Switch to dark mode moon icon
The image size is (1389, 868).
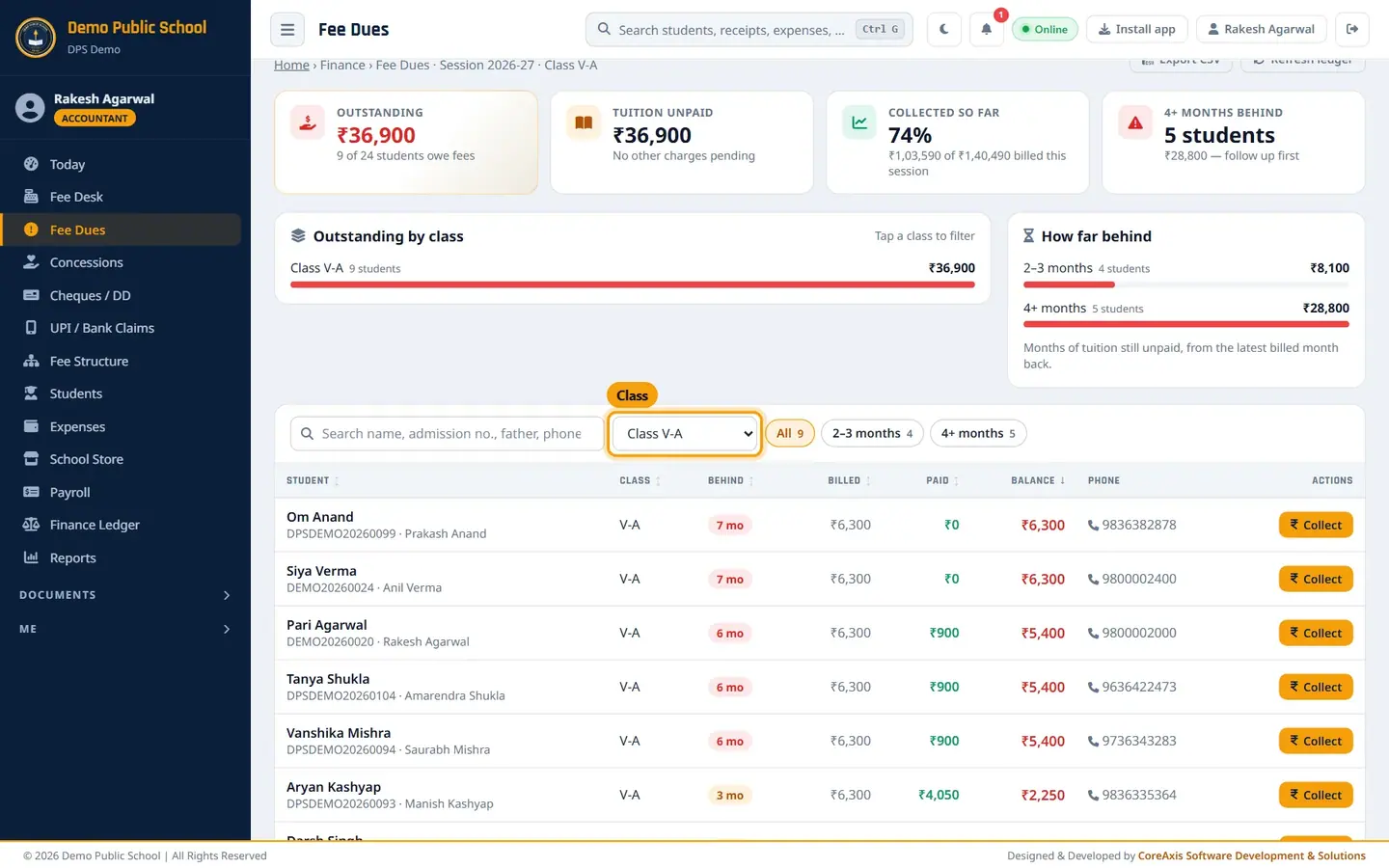[x=943, y=30]
